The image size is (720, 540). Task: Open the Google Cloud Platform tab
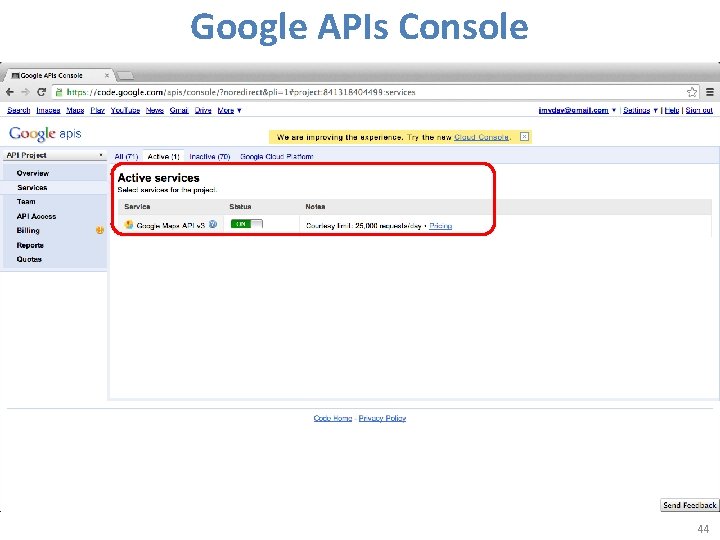coord(276,157)
